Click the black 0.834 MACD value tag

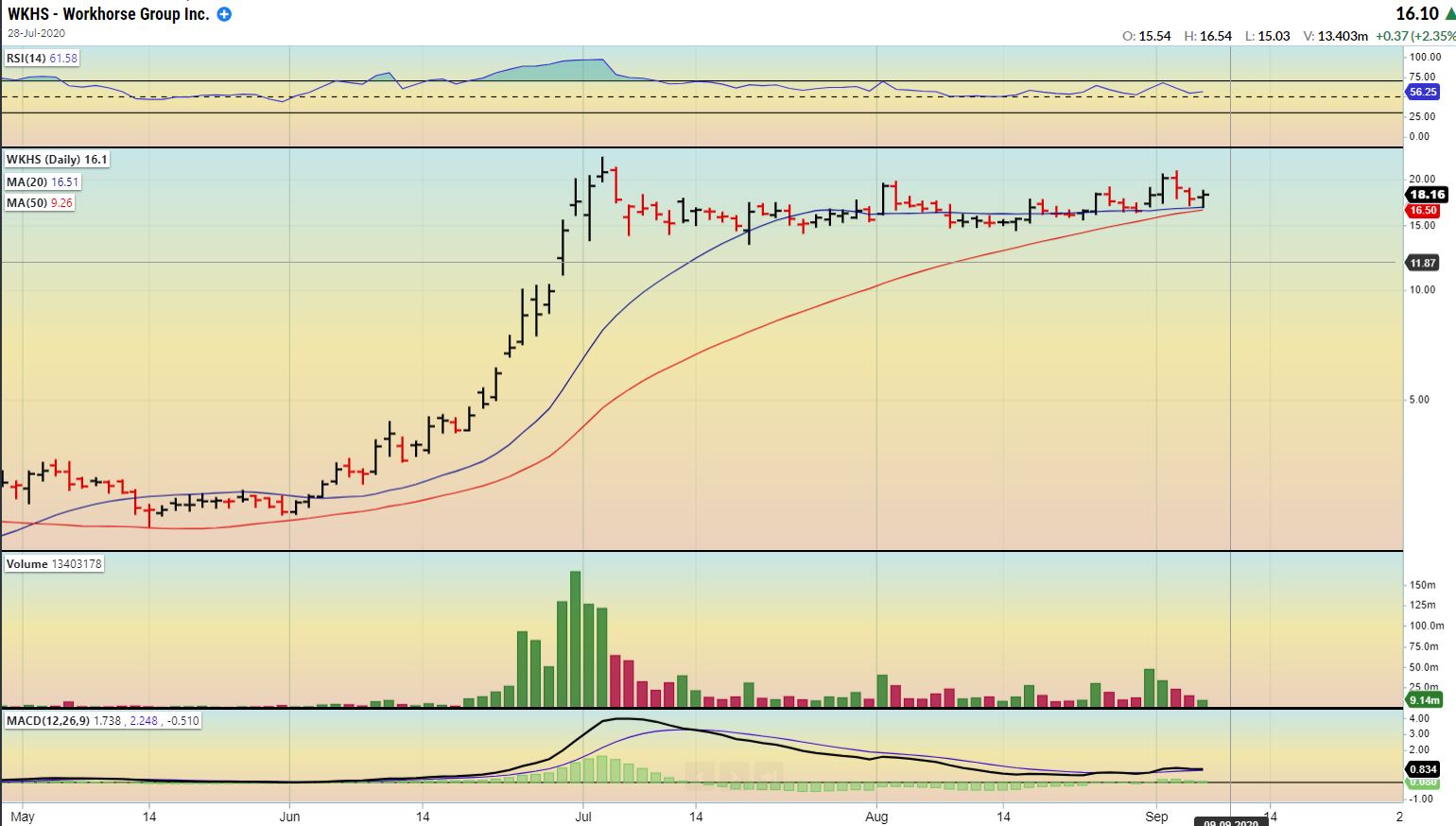[1424, 769]
